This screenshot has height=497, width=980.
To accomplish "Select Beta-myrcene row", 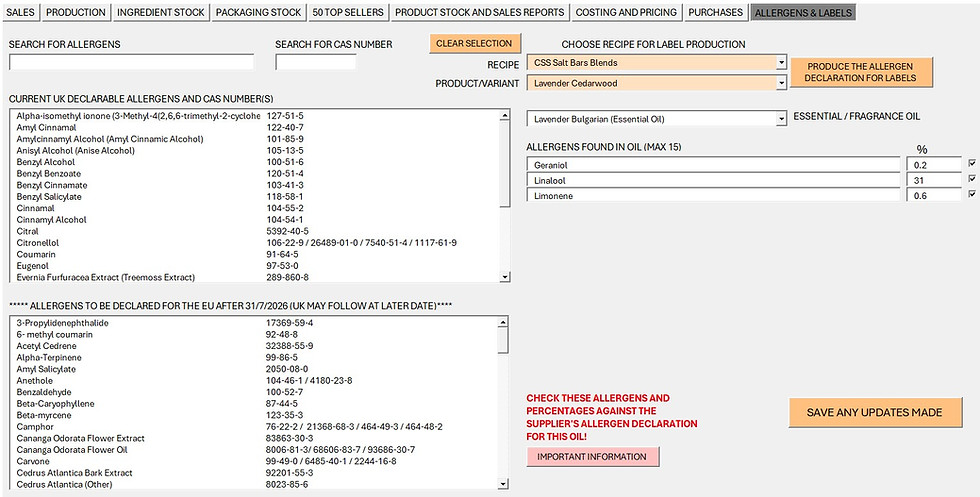I will point(254,415).
